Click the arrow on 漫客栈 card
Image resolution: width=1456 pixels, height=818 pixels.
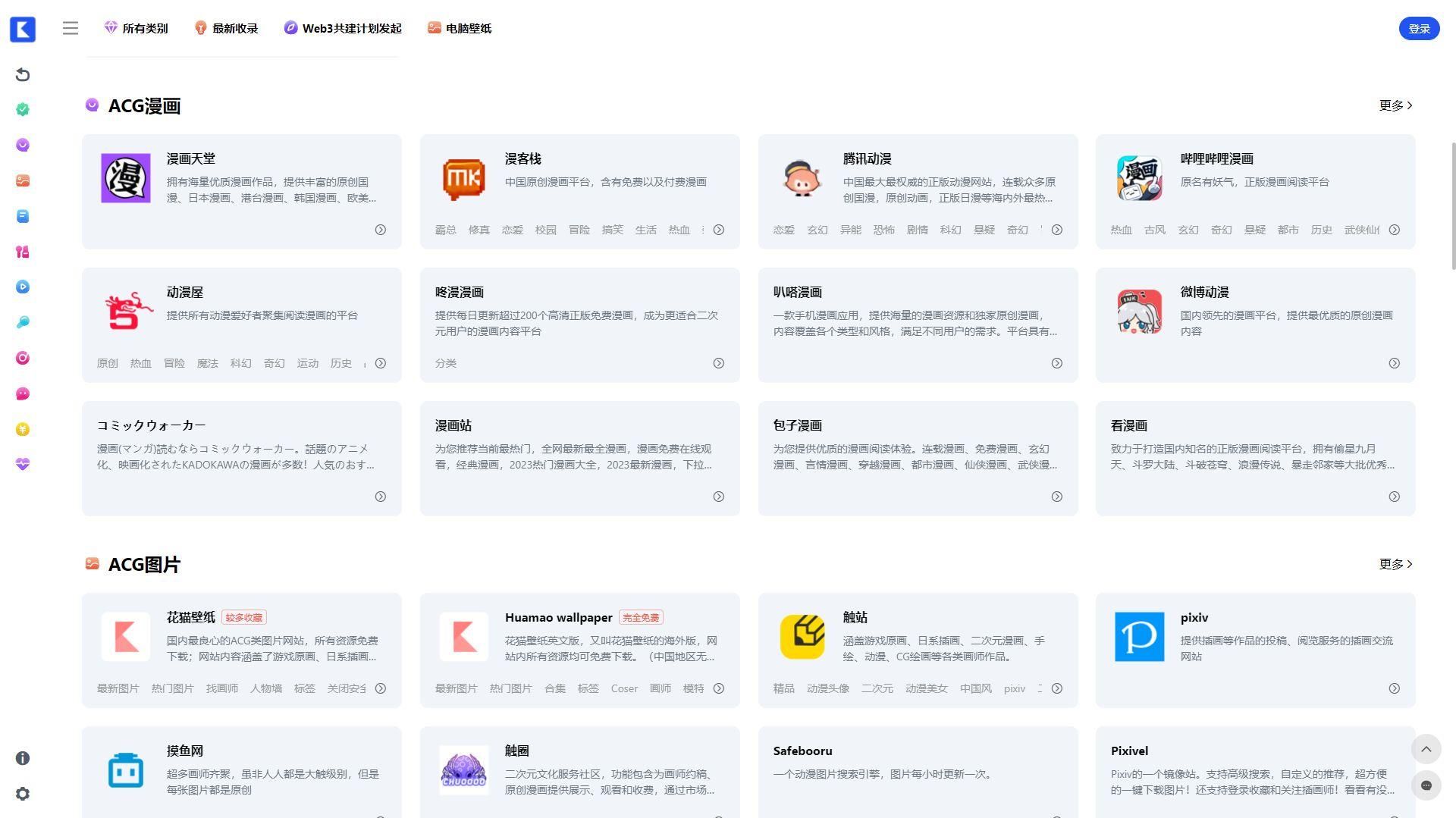(719, 230)
